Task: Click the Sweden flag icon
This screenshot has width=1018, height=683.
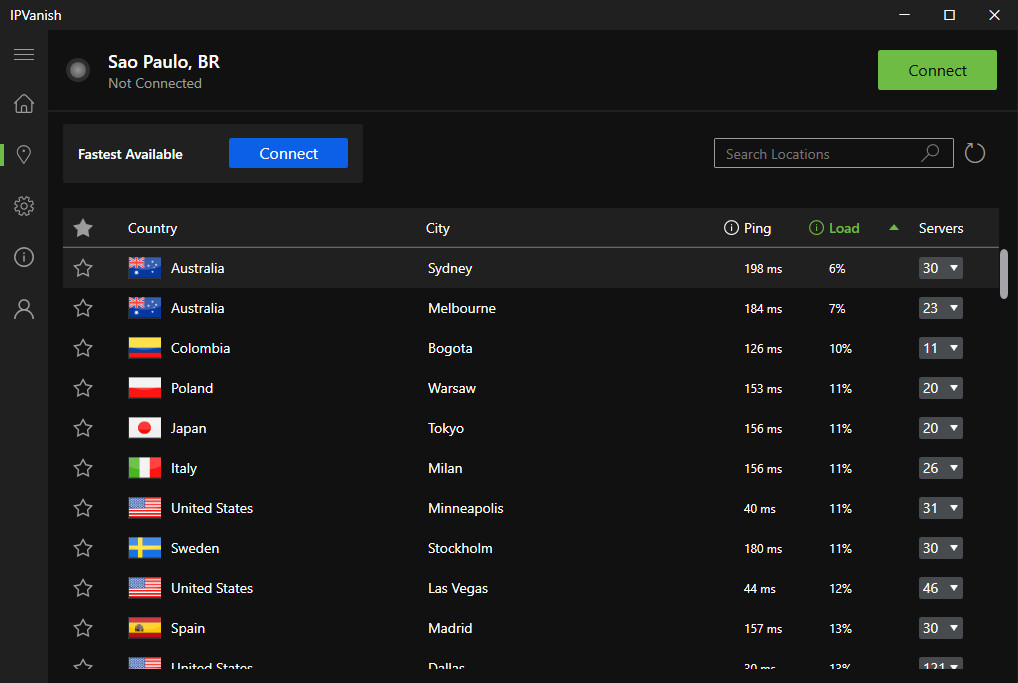Action: click(x=145, y=548)
